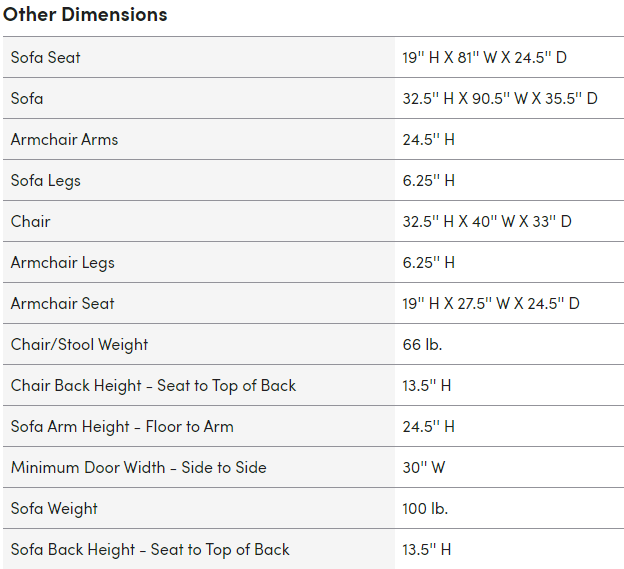
Task: Select the Sofa row label
Action: click(x=27, y=98)
